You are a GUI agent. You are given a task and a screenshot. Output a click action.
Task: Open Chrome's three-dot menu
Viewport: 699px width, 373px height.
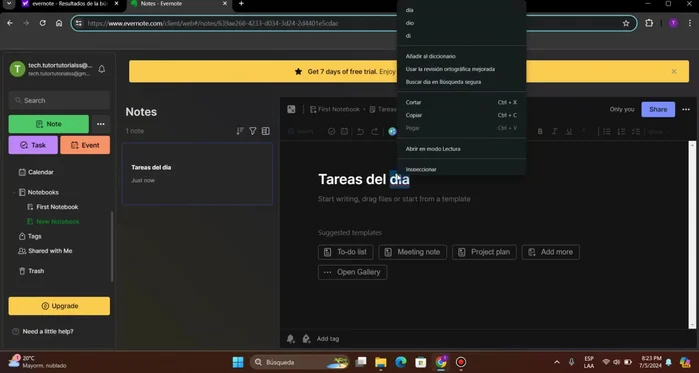tap(690, 23)
